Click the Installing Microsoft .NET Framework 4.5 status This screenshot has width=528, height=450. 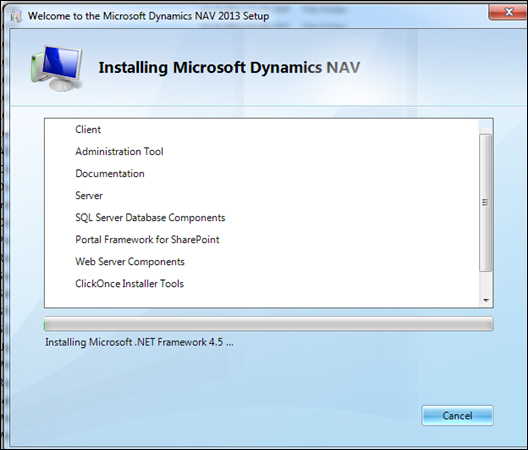click(139, 342)
